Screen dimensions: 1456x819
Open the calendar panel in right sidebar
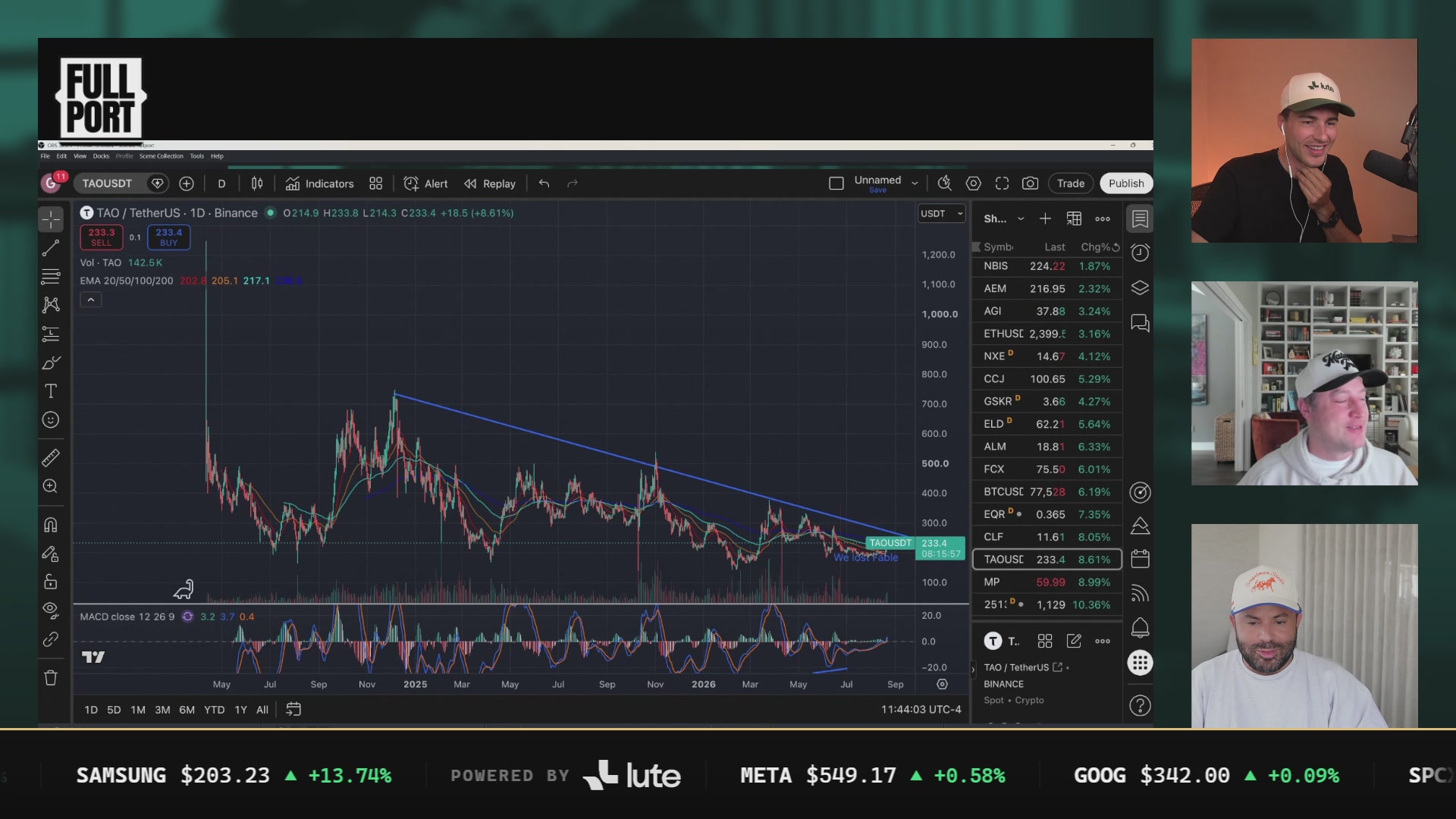pos(1140,559)
